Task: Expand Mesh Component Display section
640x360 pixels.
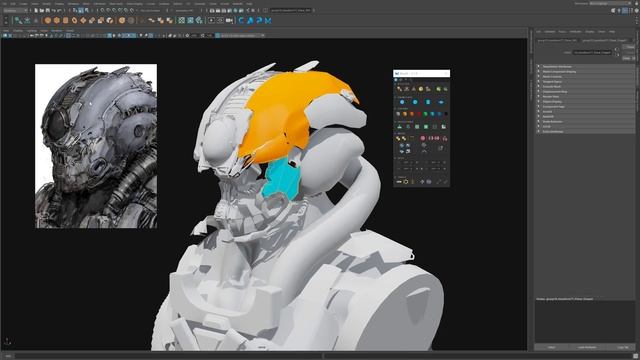Action: pyautogui.click(x=585, y=71)
